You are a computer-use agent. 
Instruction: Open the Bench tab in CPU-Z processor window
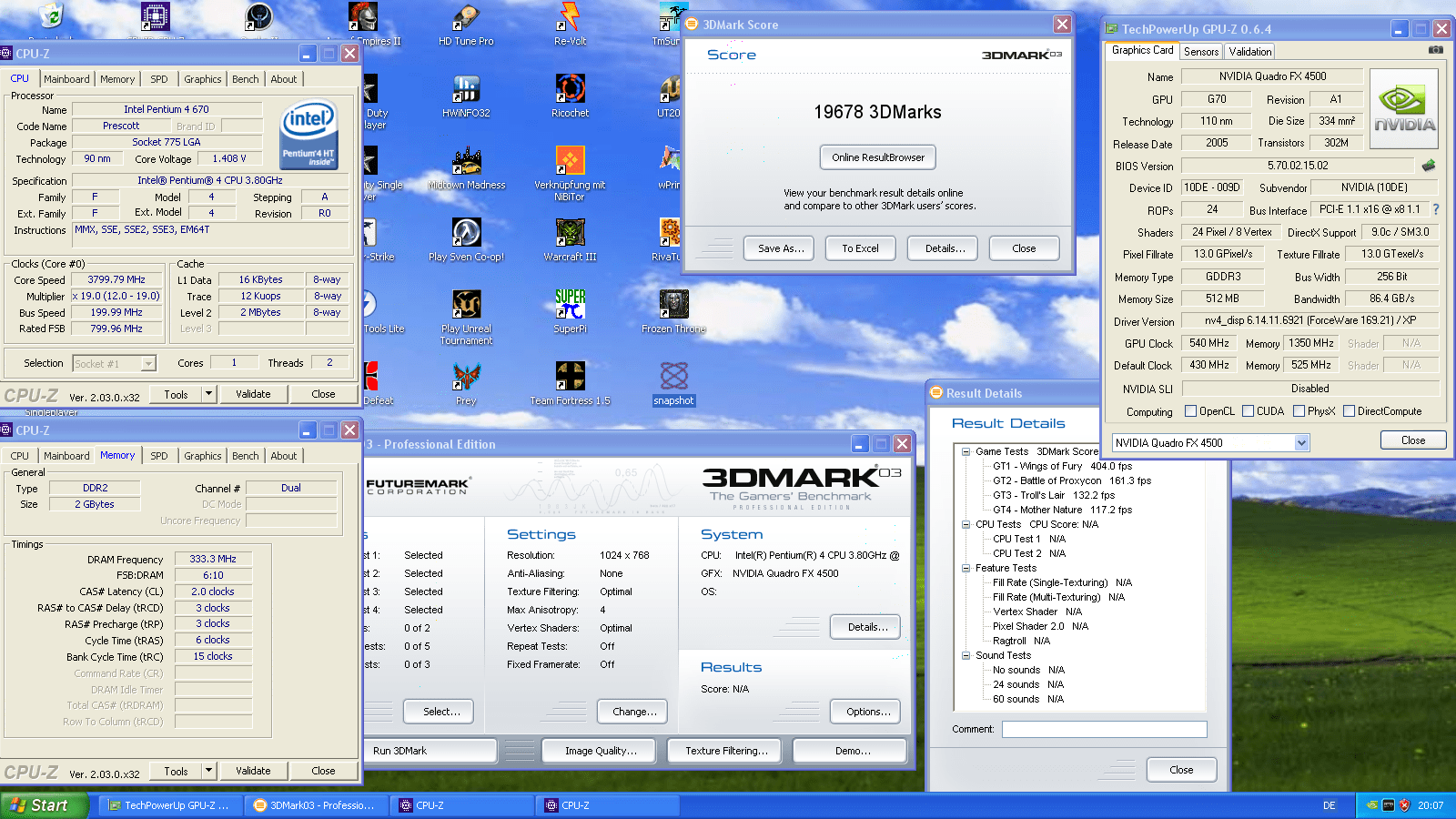click(x=245, y=79)
